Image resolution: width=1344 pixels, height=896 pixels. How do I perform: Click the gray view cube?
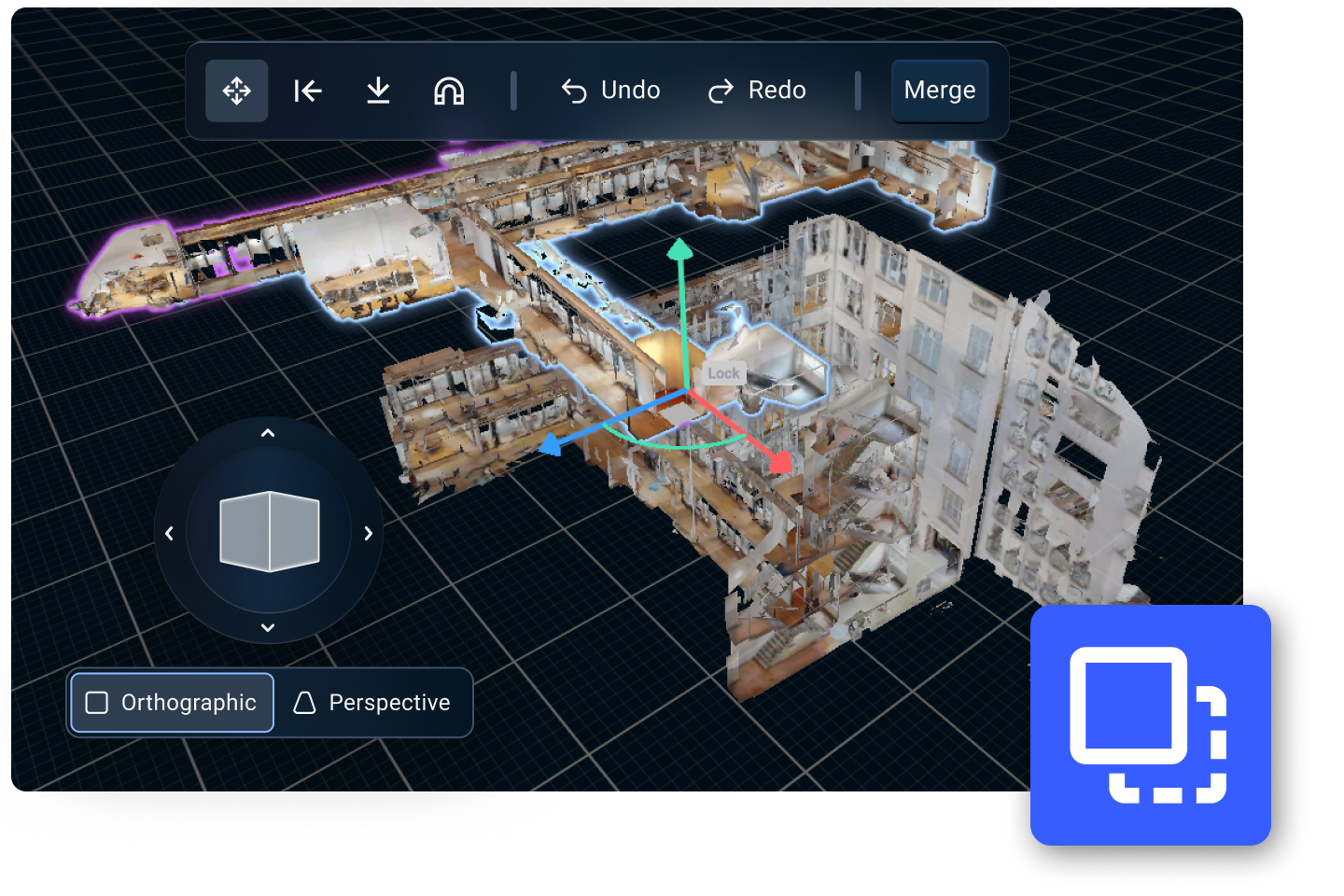pos(269,531)
